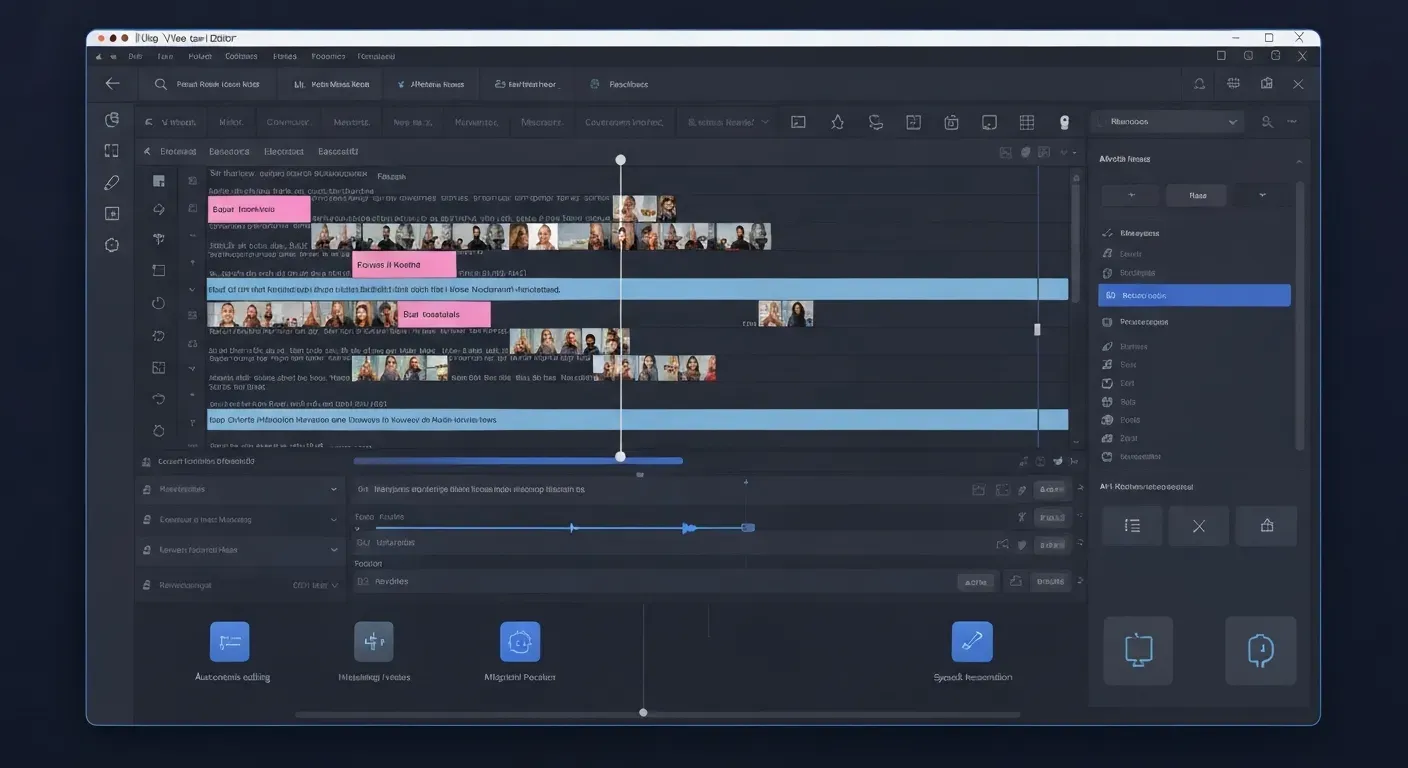Launch the Speech Recognition tool icon

tap(971, 640)
